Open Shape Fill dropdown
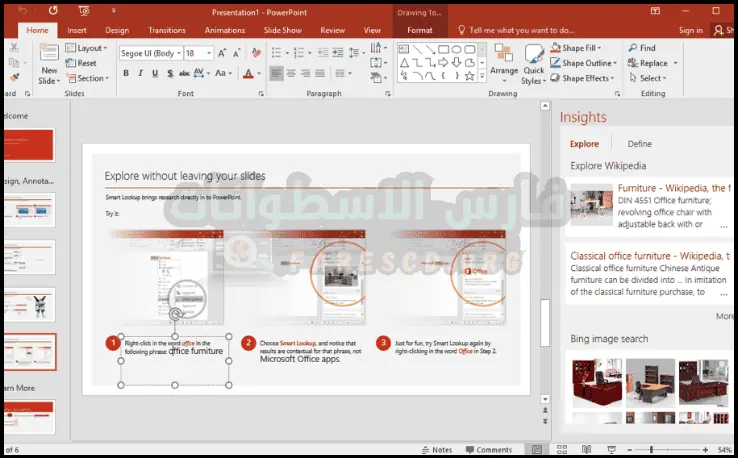Image resolution: width=738 pixels, height=458 pixels. (576, 48)
